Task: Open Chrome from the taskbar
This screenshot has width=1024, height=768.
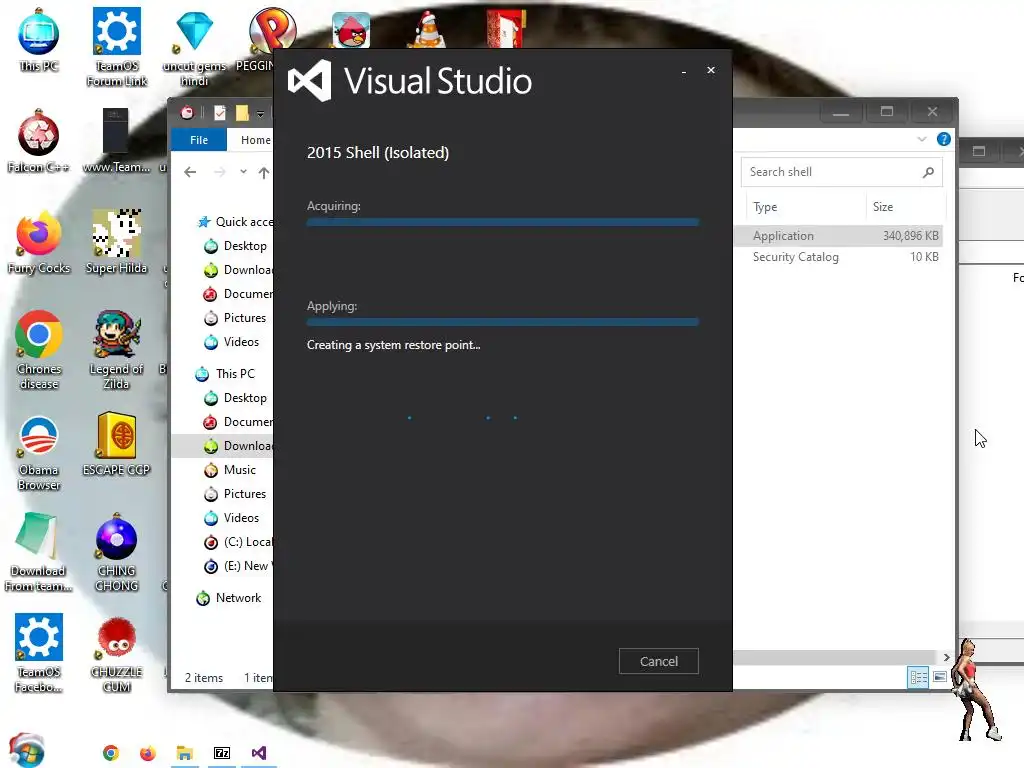Action: tap(111, 753)
